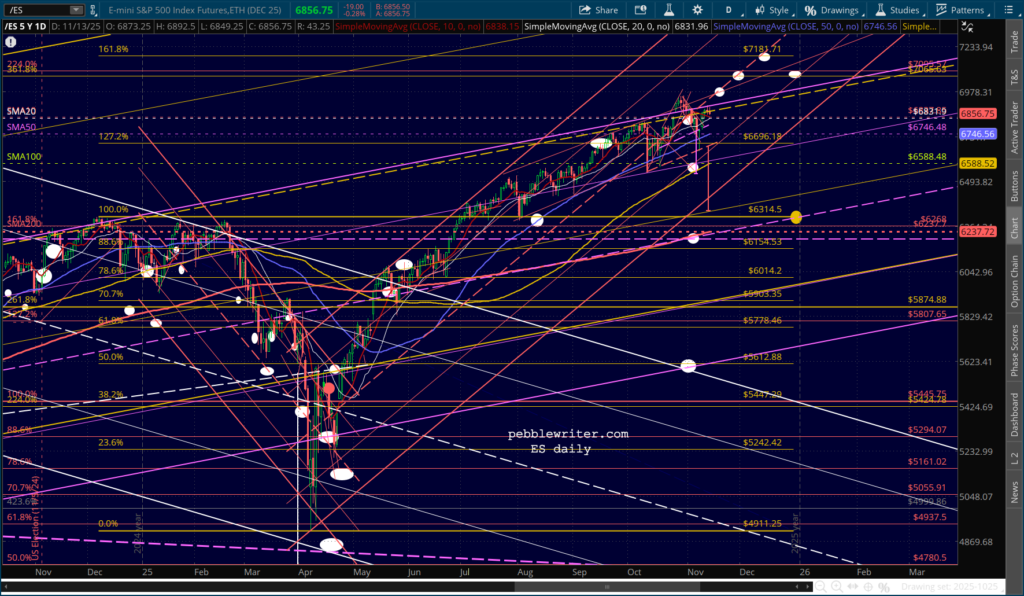This screenshot has width=1024, height=596.
Task: Switch to the Option Chain side tab
Action: [x=1014, y=281]
